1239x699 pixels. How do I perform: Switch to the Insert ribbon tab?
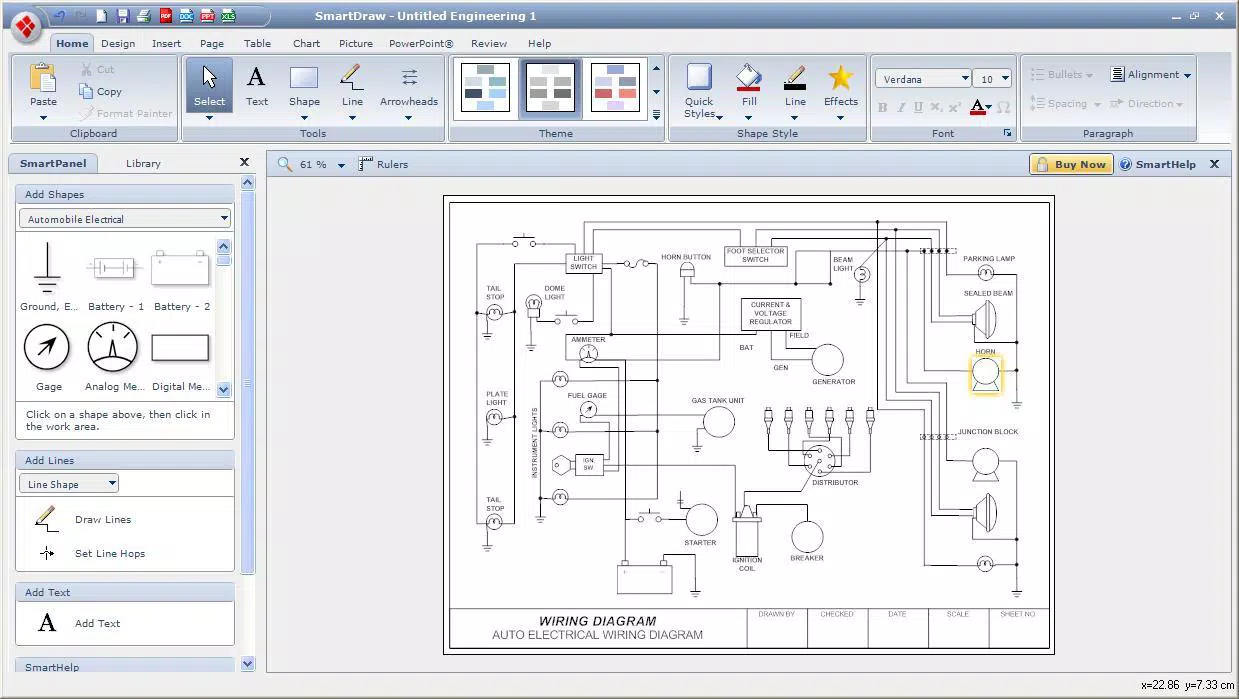pos(166,43)
